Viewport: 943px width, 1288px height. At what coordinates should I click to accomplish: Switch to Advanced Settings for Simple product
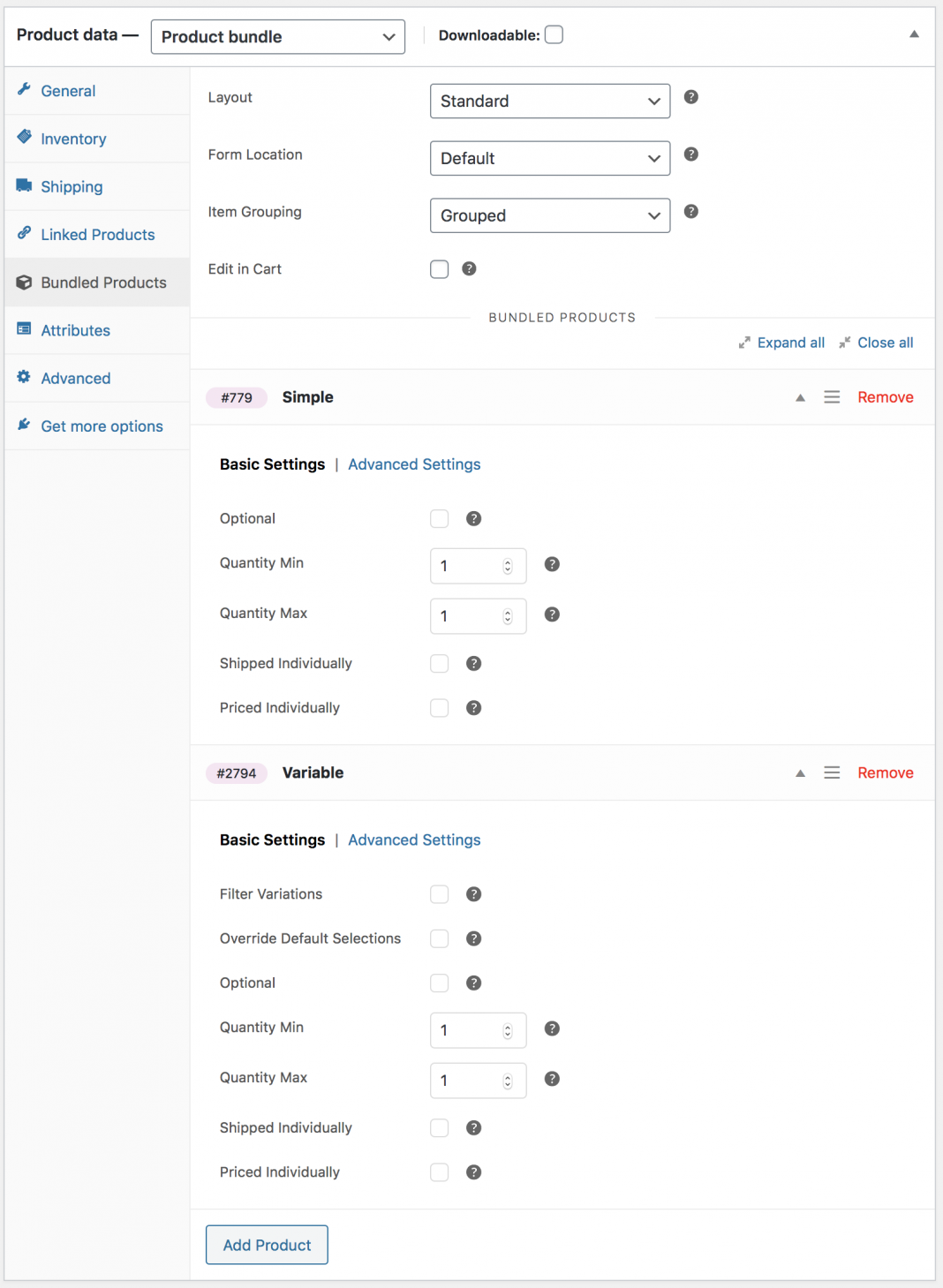(414, 463)
